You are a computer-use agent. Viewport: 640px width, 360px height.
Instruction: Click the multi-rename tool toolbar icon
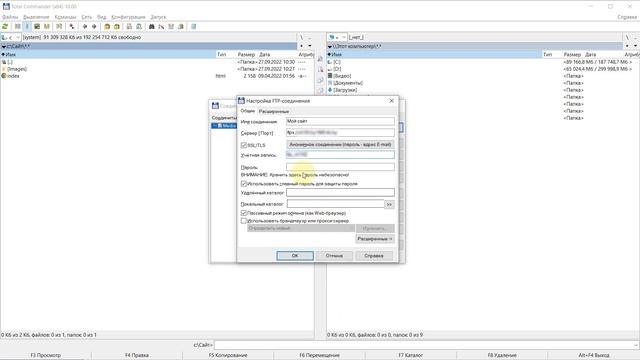point(161,27)
